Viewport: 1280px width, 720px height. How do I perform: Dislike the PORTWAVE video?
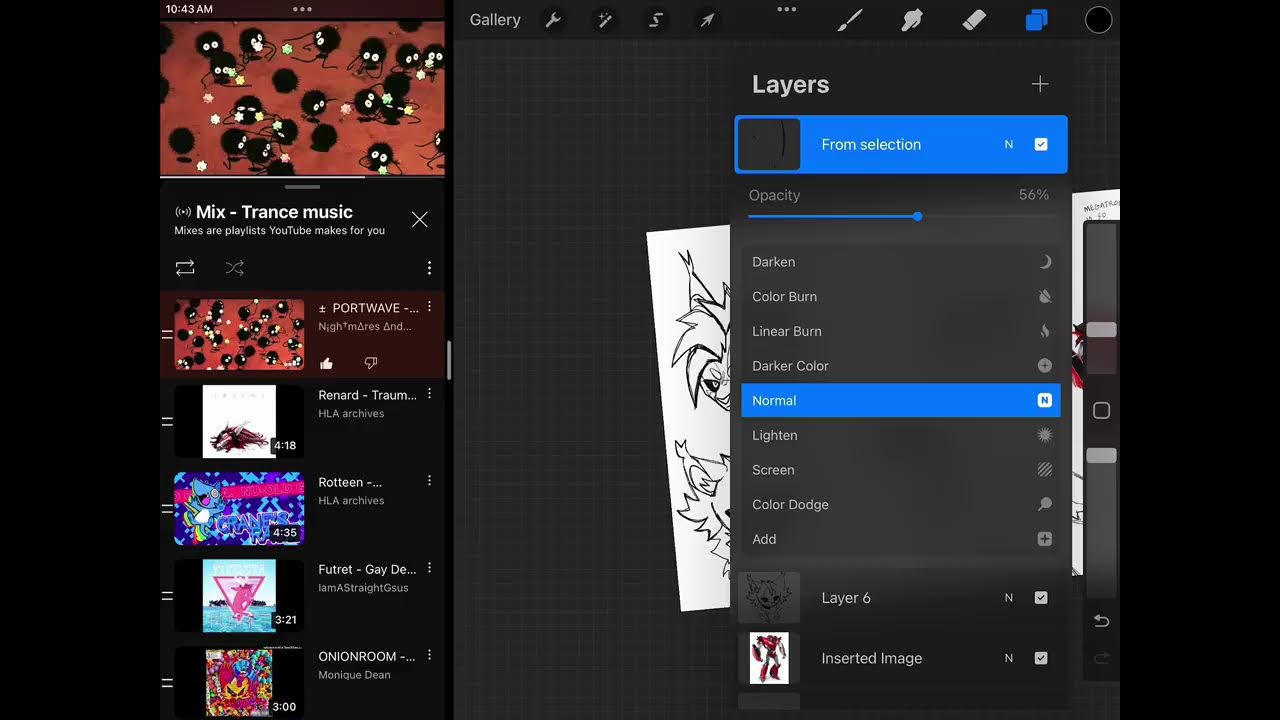pyautogui.click(x=370, y=363)
